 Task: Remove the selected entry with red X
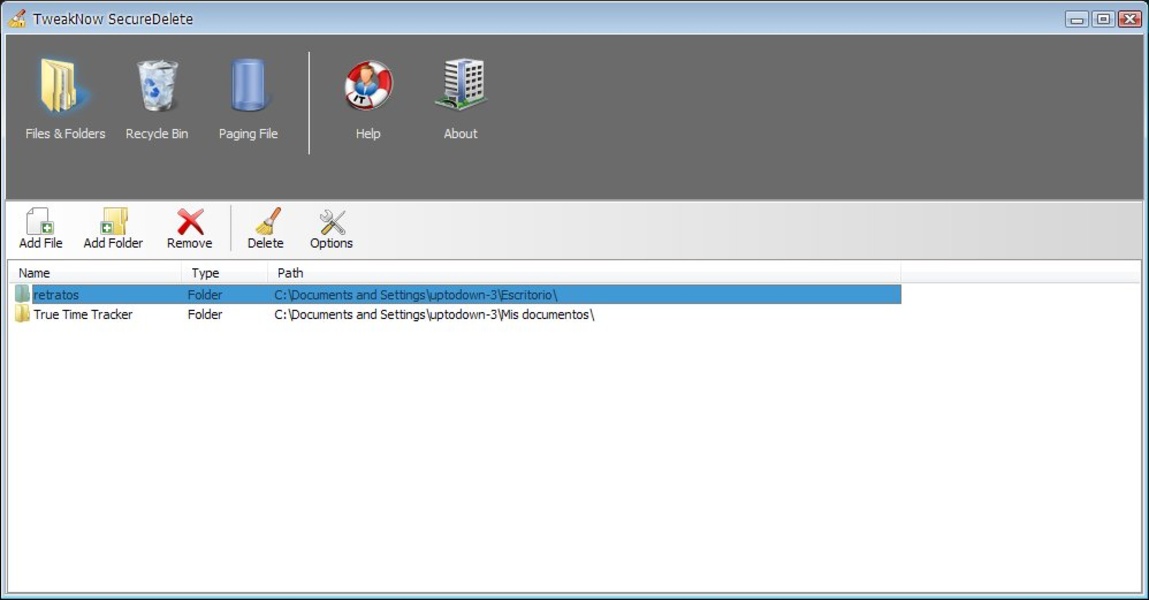(x=190, y=229)
